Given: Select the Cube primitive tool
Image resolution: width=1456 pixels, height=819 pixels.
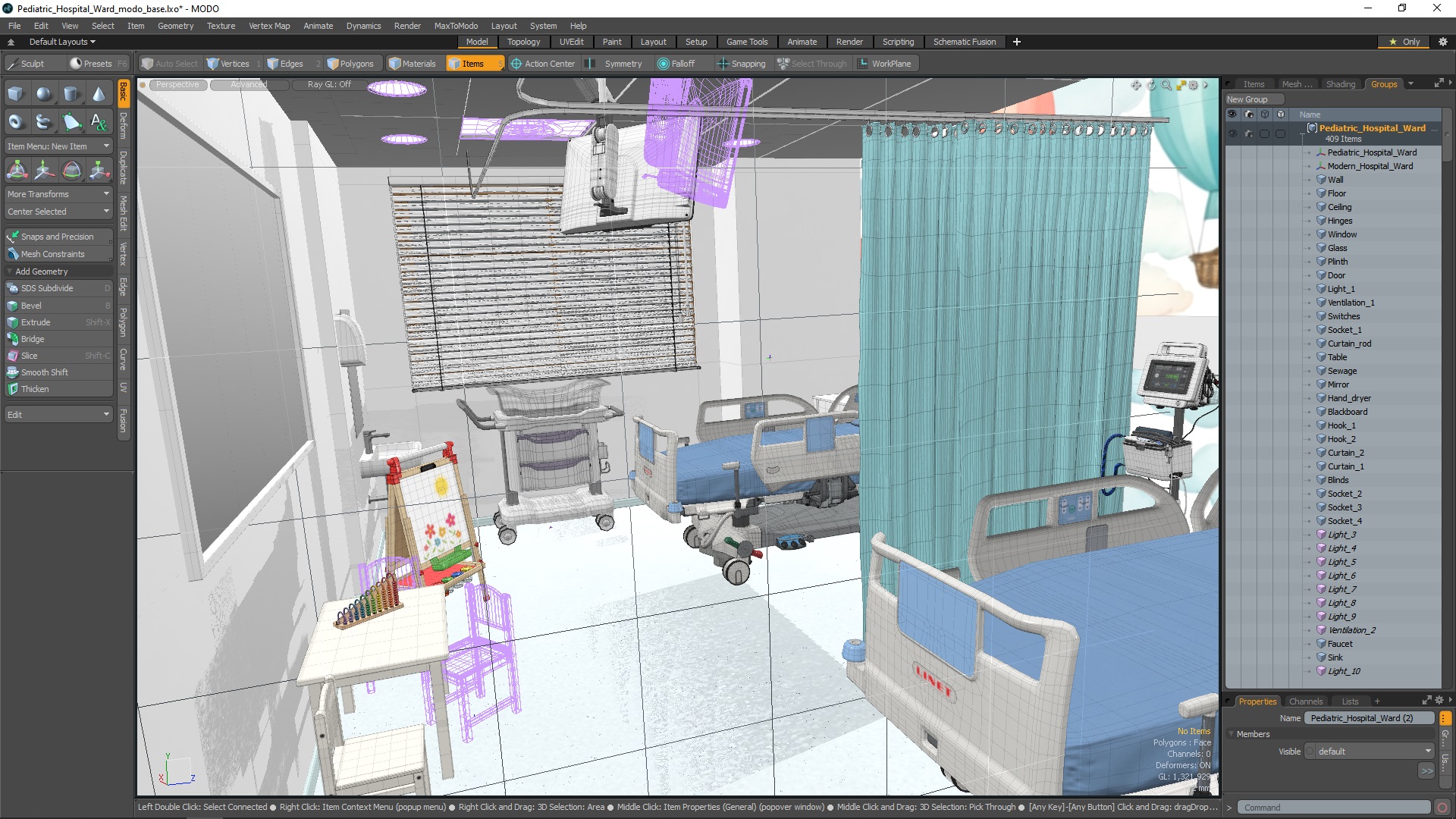Looking at the screenshot, I should coord(16,94).
